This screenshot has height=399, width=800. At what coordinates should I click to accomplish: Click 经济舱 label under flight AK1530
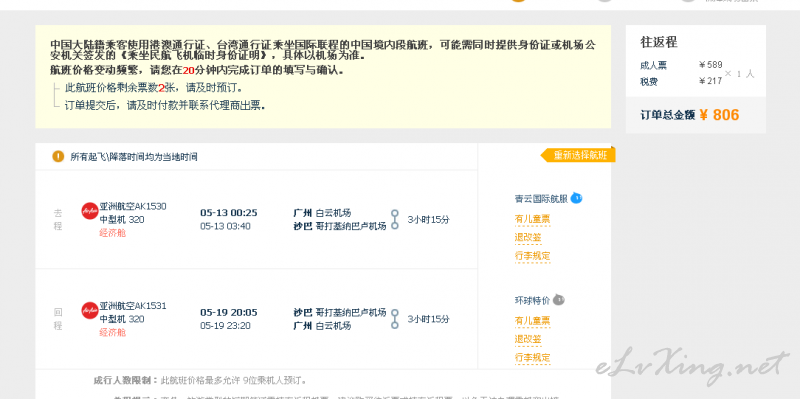(112, 233)
